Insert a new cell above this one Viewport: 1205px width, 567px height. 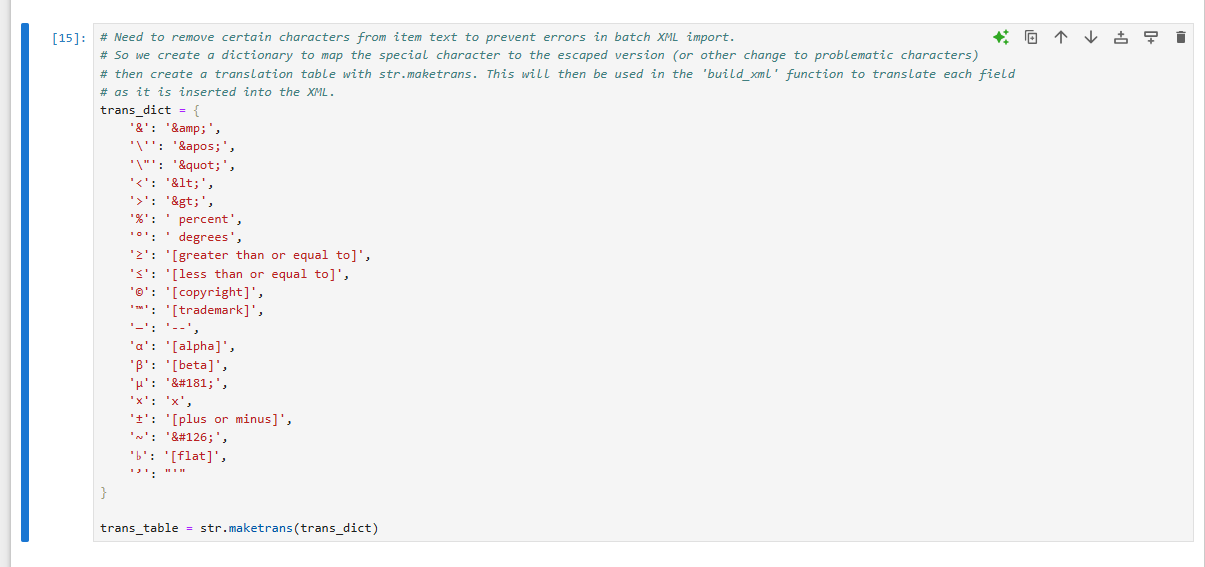pos(1121,38)
